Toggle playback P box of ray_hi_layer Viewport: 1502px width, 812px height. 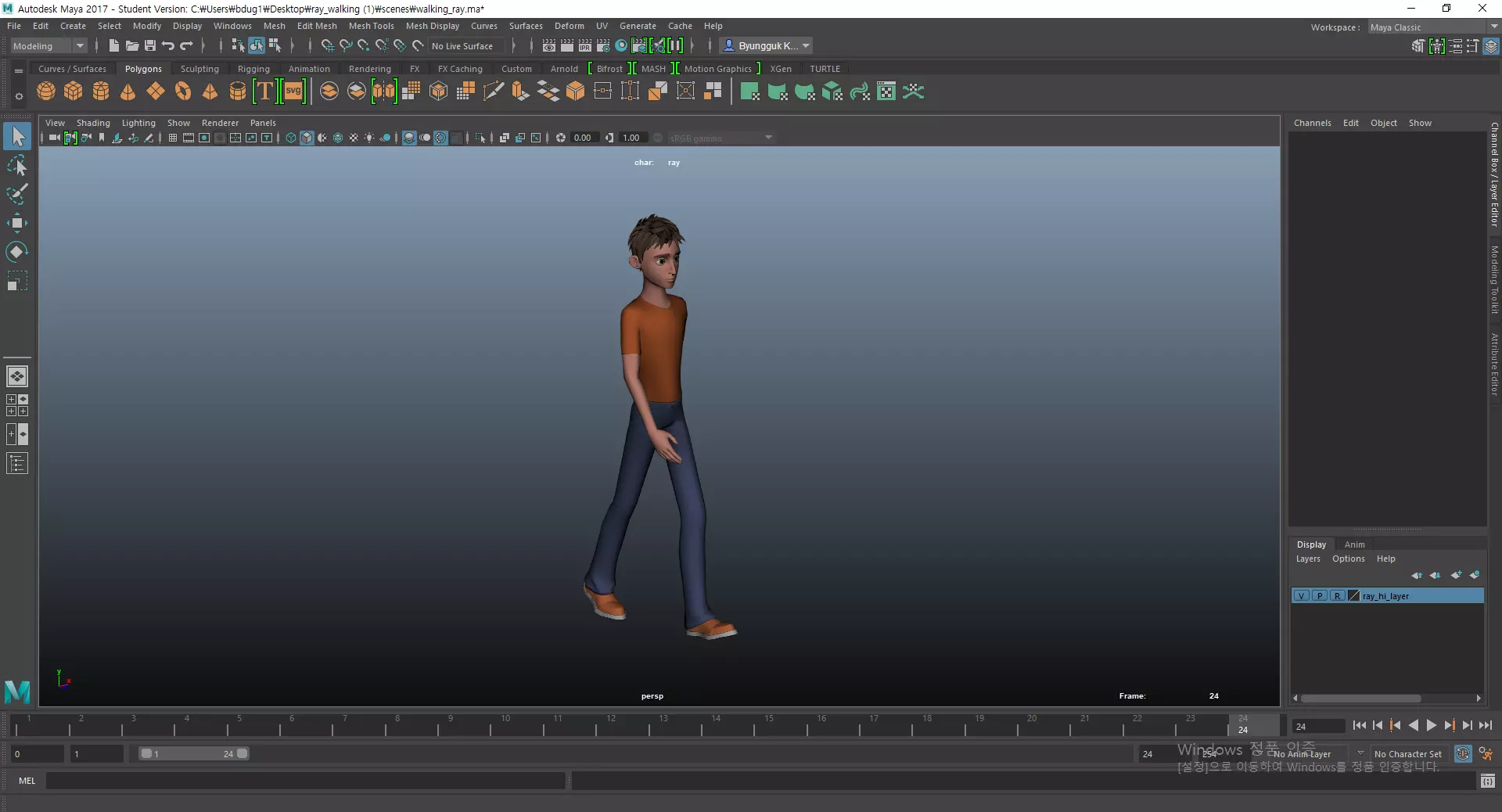click(1320, 596)
